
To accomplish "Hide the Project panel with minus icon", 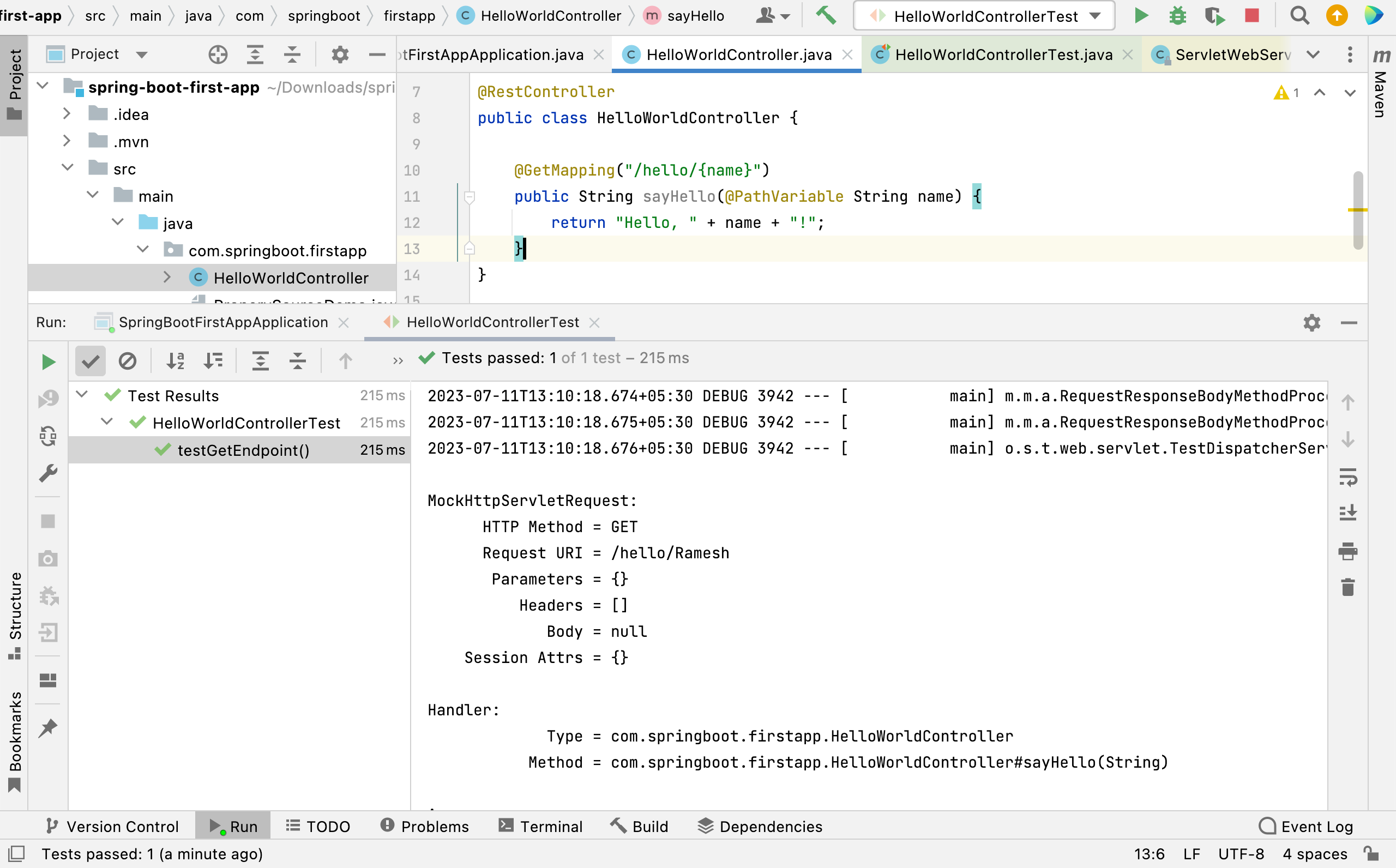I will pos(377,55).
